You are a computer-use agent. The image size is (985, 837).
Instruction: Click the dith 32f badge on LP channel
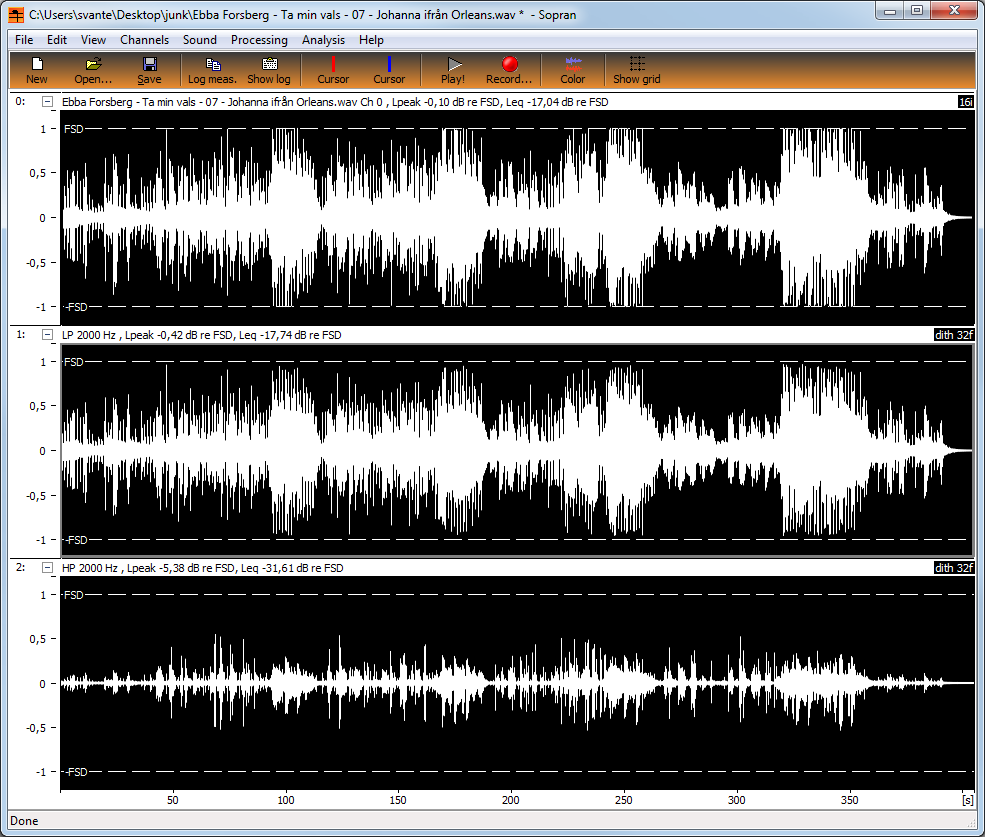click(x=954, y=335)
